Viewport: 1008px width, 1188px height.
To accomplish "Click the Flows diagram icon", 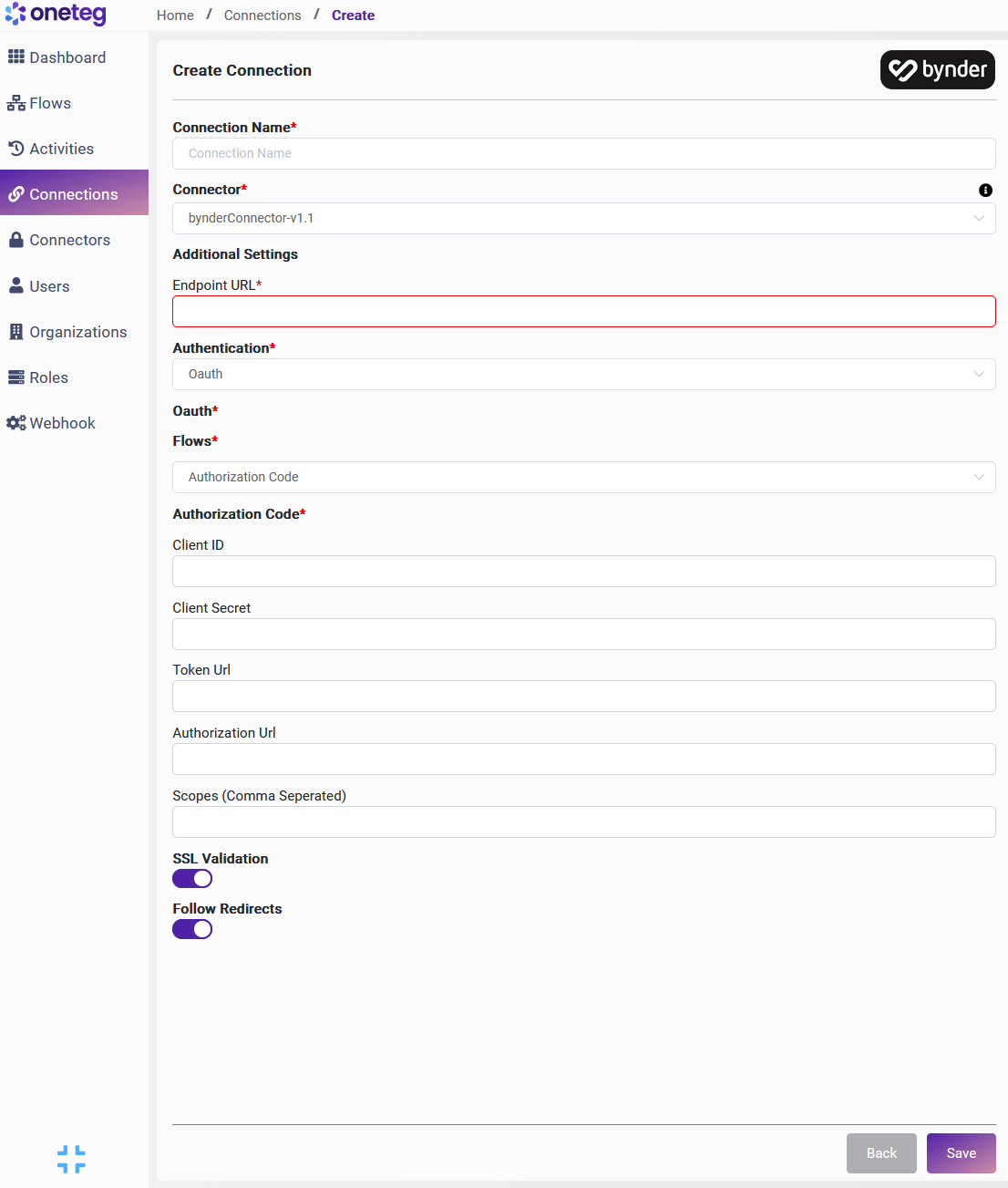I will [15, 103].
